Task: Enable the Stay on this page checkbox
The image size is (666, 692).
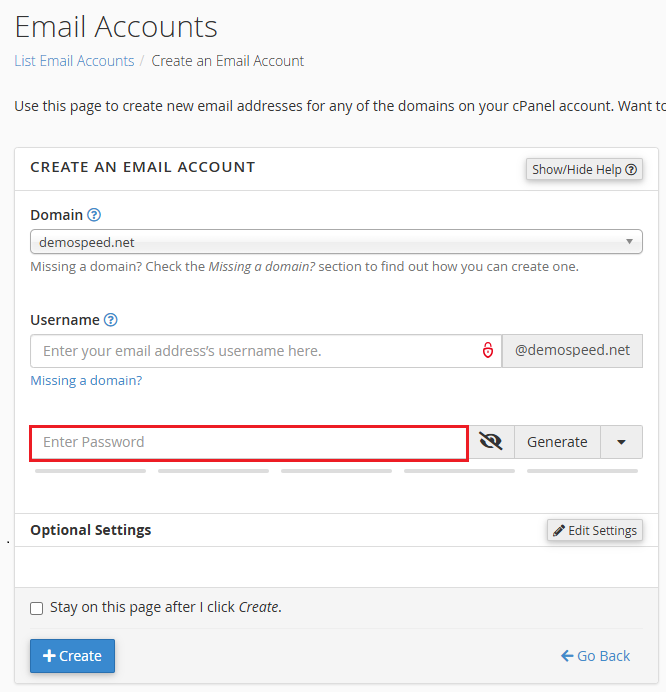Action: pyautogui.click(x=37, y=607)
